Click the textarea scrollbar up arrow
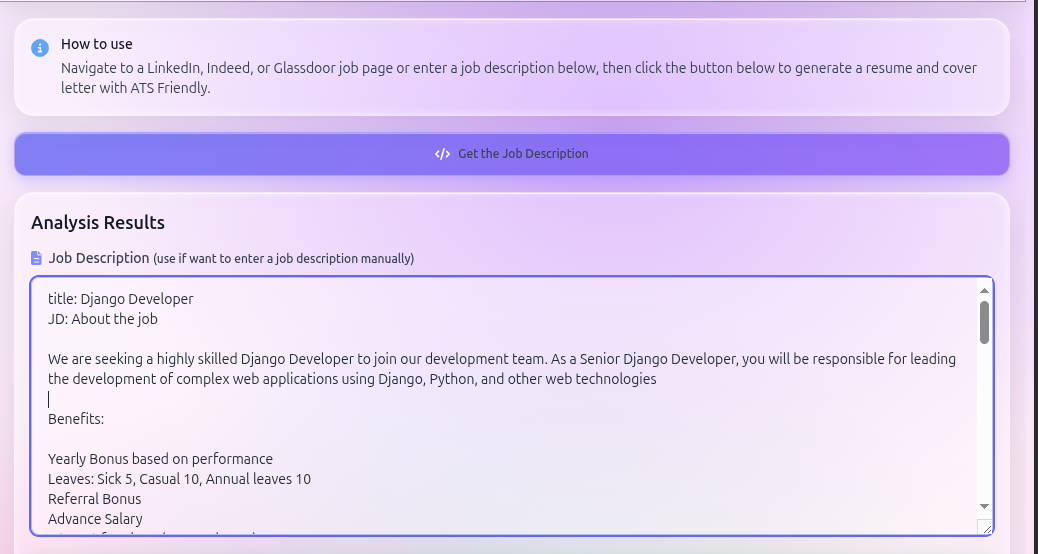Image resolution: width=1038 pixels, height=554 pixels. (x=984, y=290)
